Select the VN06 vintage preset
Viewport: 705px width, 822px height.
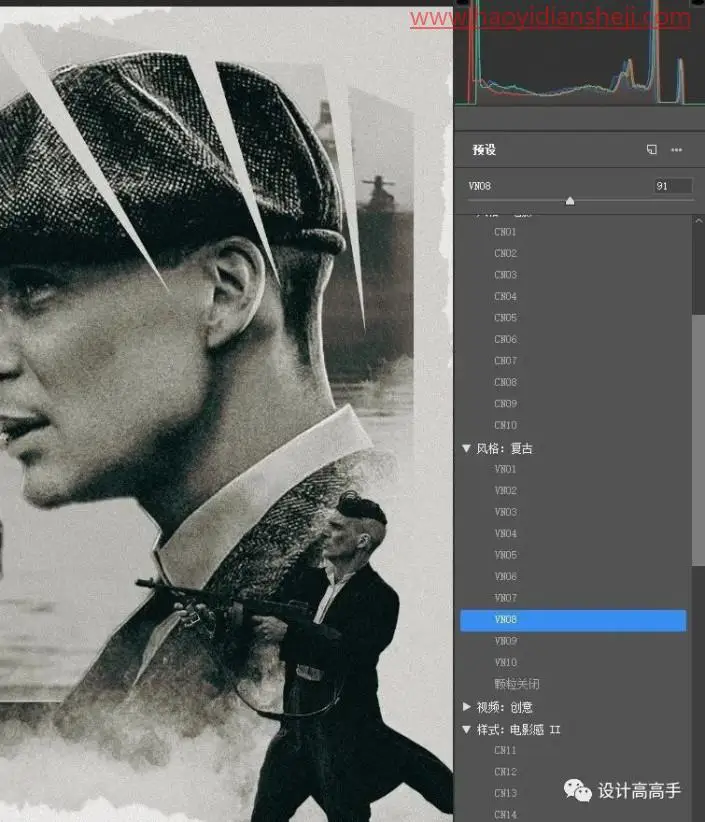click(x=505, y=577)
